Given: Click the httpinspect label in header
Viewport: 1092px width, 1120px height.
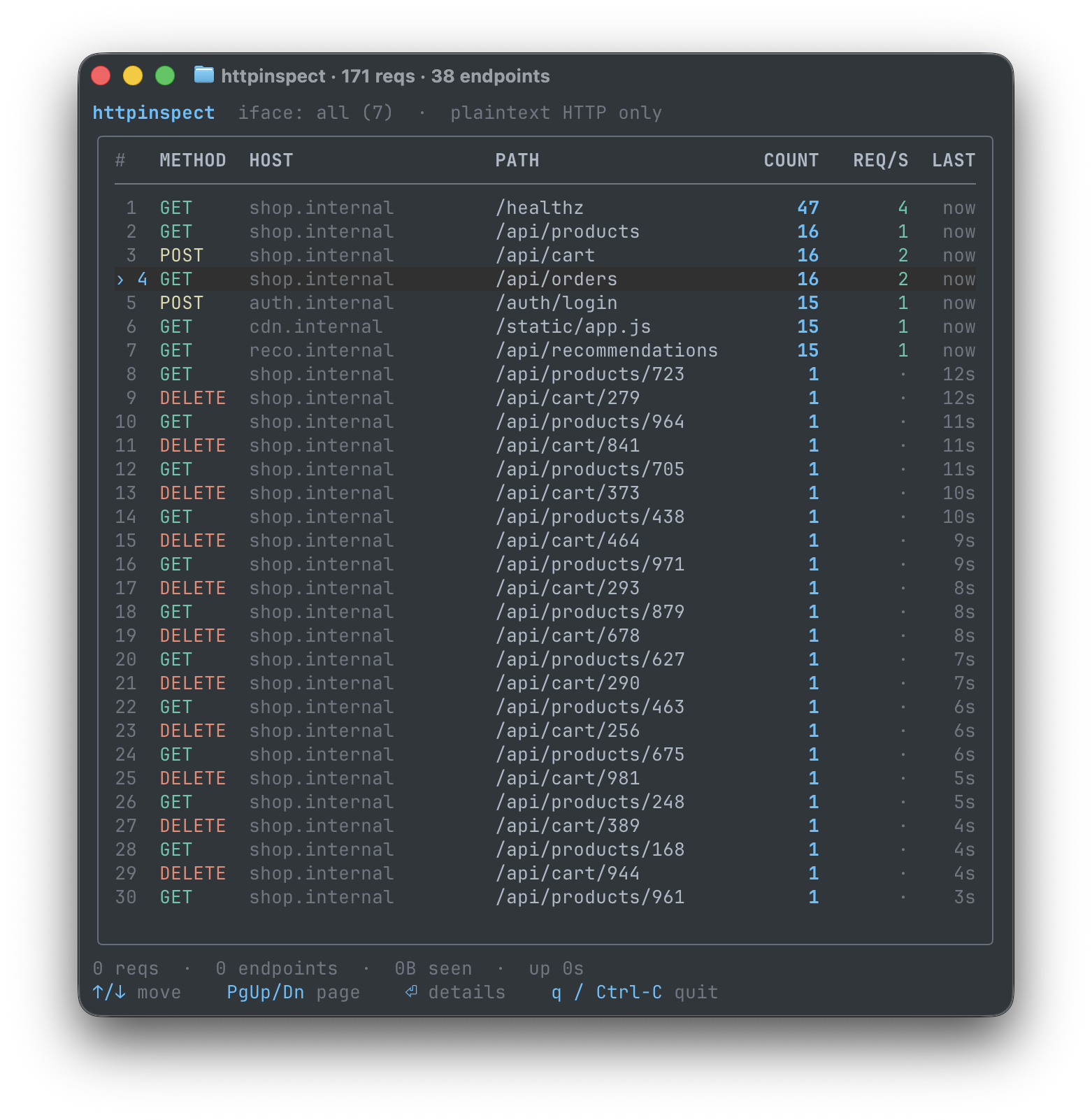Looking at the screenshot, I should pyautogui.click(x=154, y=113).
